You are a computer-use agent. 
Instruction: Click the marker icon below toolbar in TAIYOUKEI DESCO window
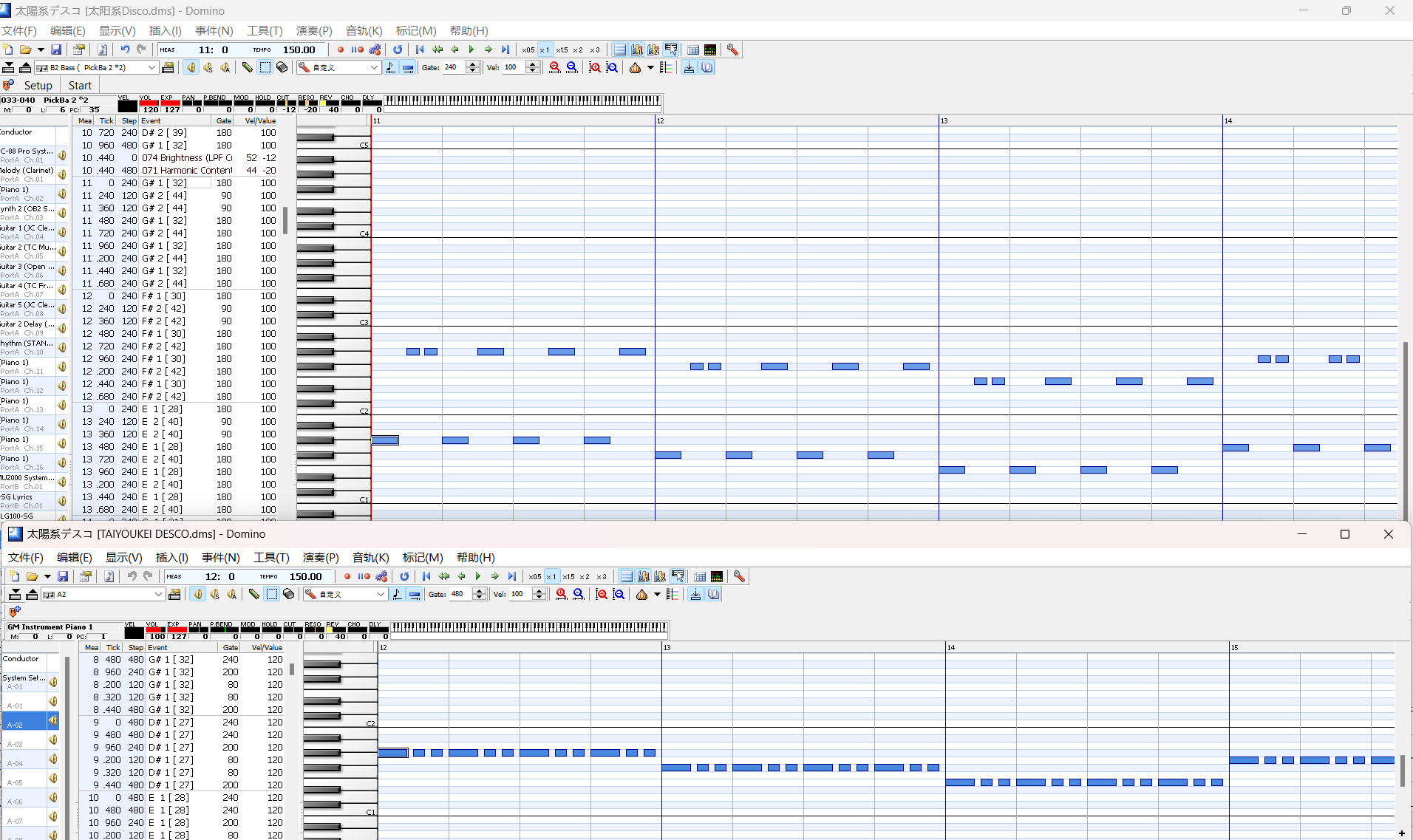click(15, 612)
